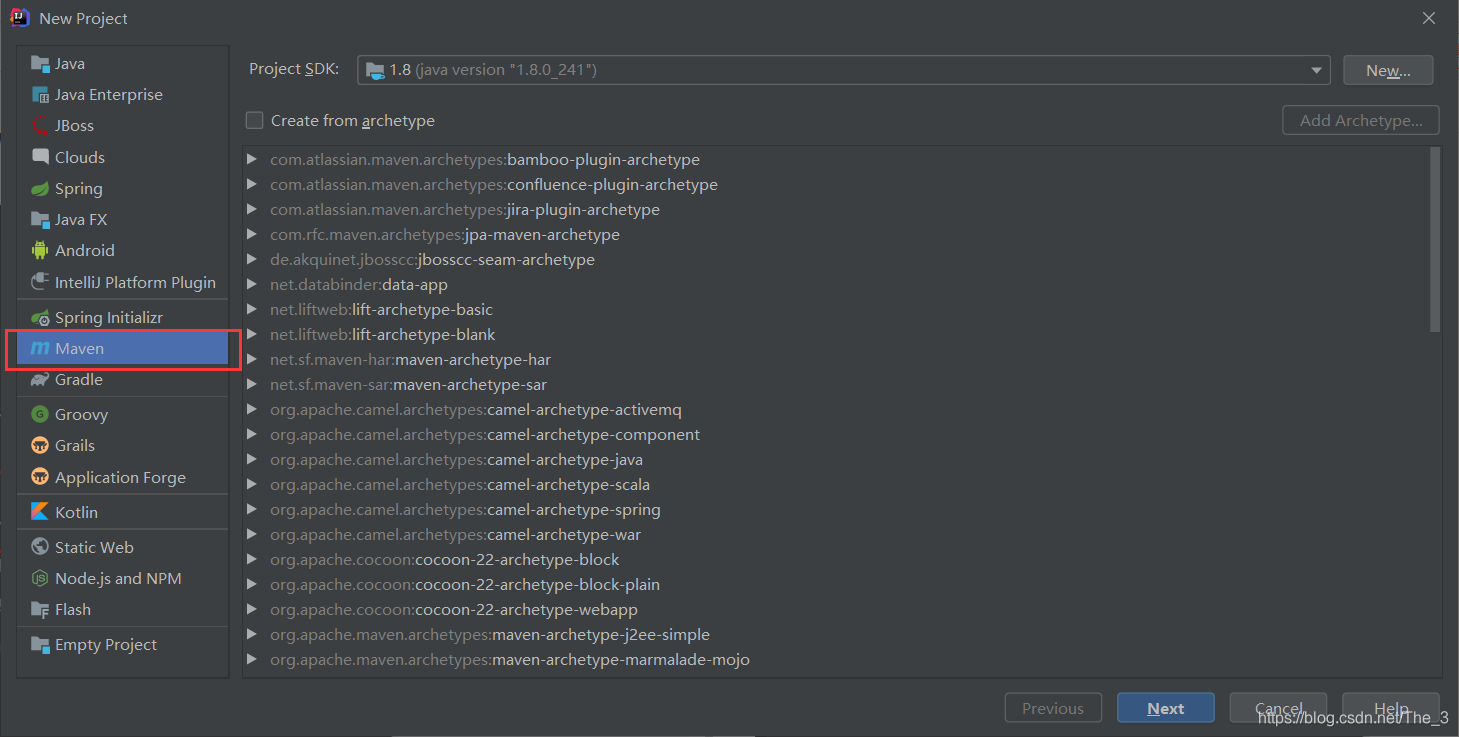Select camel-archetype-spring row
Image resolution: width=1459 pixels, height=737 pixels.
[836, 510]
